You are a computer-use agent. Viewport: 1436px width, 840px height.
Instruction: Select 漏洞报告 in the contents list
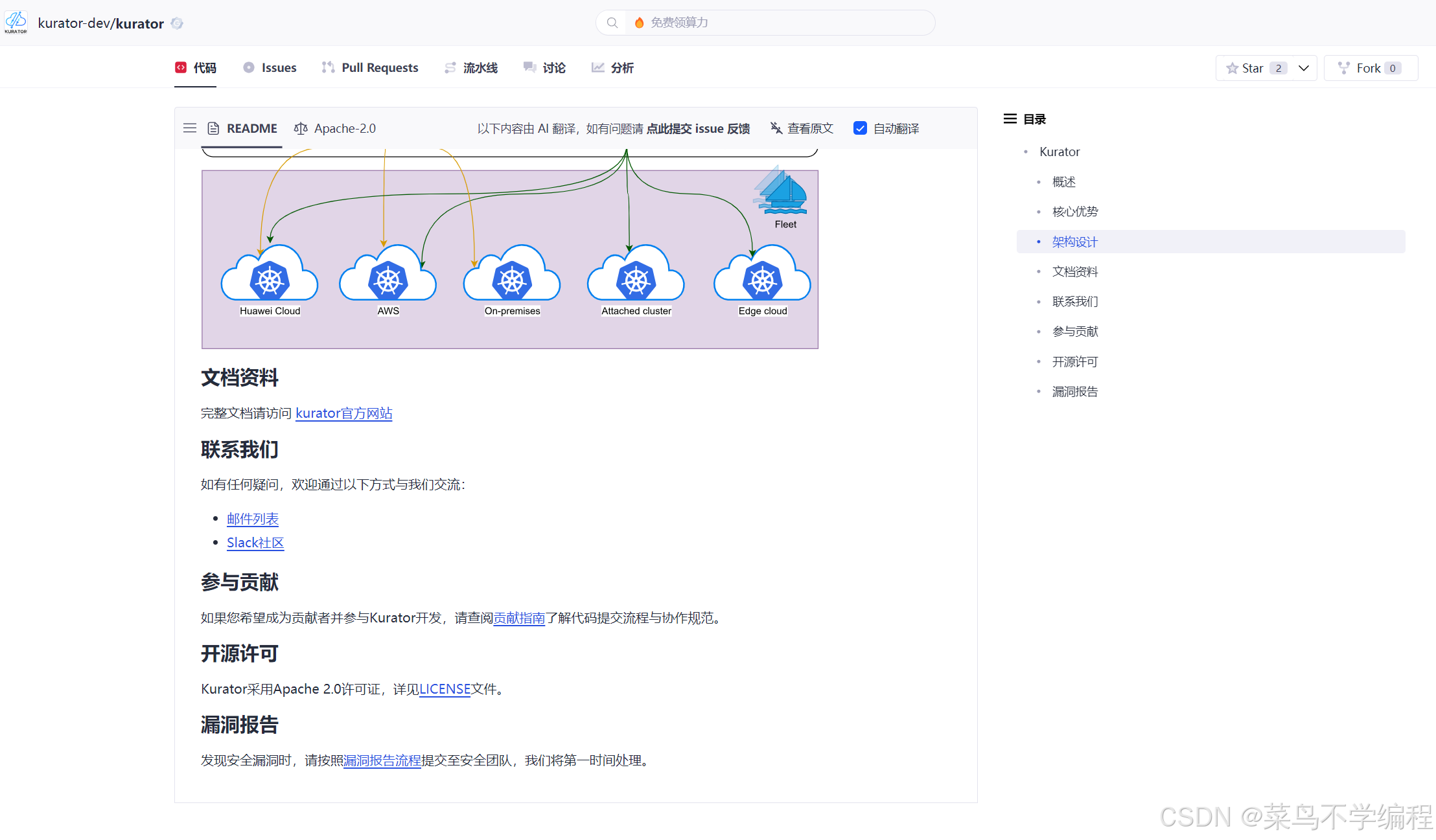click(1074, 391)
